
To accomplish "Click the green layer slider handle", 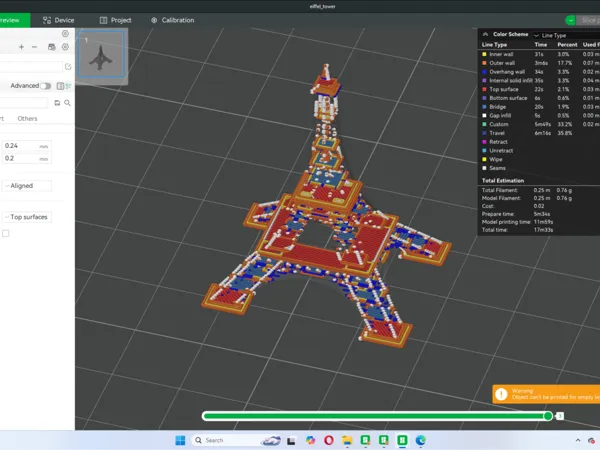I will (x=548, y=416).
